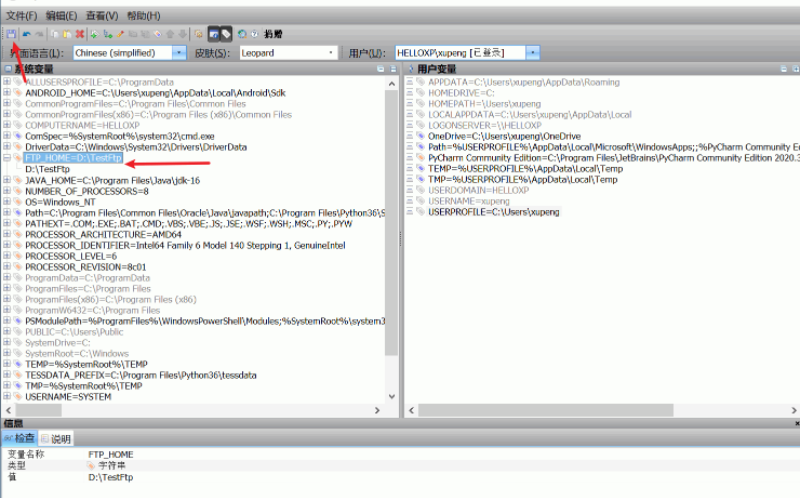The width and height of the screenshot is (801, 498).
Task: Click the tag icon beside JAVA_HOME
Action: [x=18, y=181]
